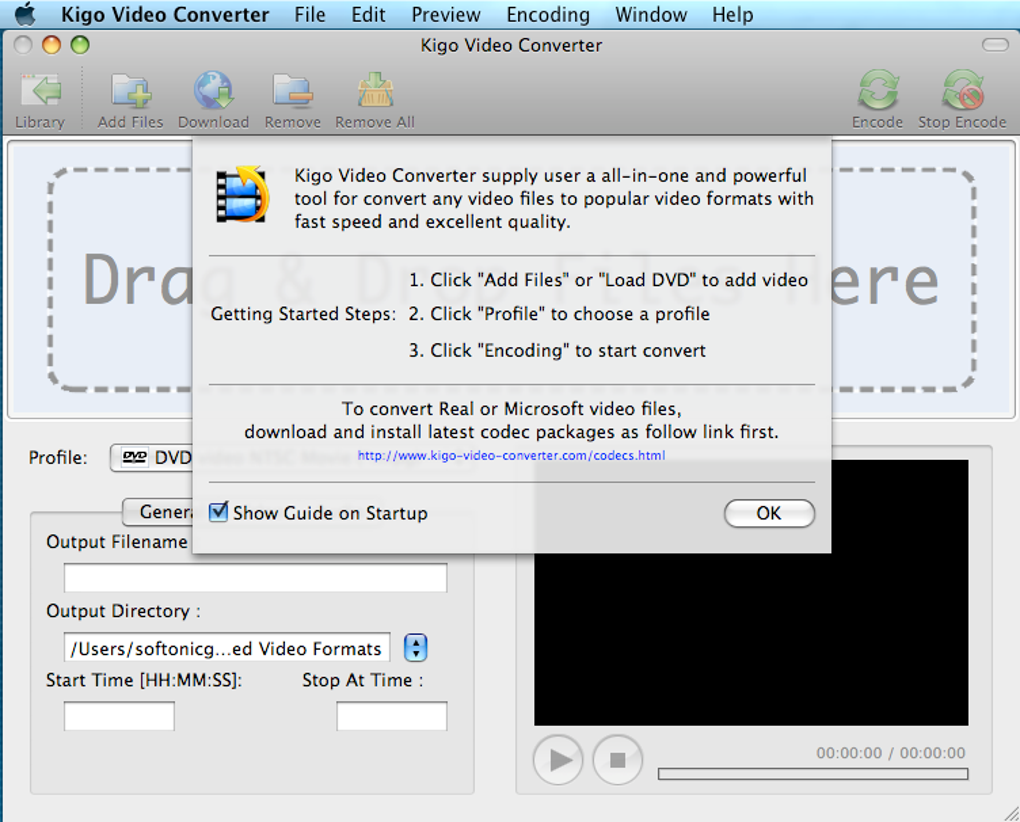The height and width of the screenshot is (822, 1020).
Task: Click the "Getting Started Steps:" label
Action: coord(303,314)
